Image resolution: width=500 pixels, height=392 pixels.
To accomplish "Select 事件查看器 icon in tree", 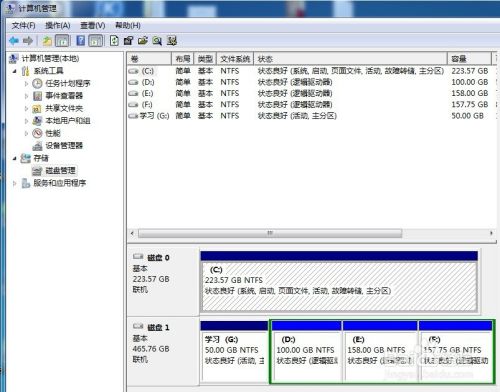I will coord(37,96).
